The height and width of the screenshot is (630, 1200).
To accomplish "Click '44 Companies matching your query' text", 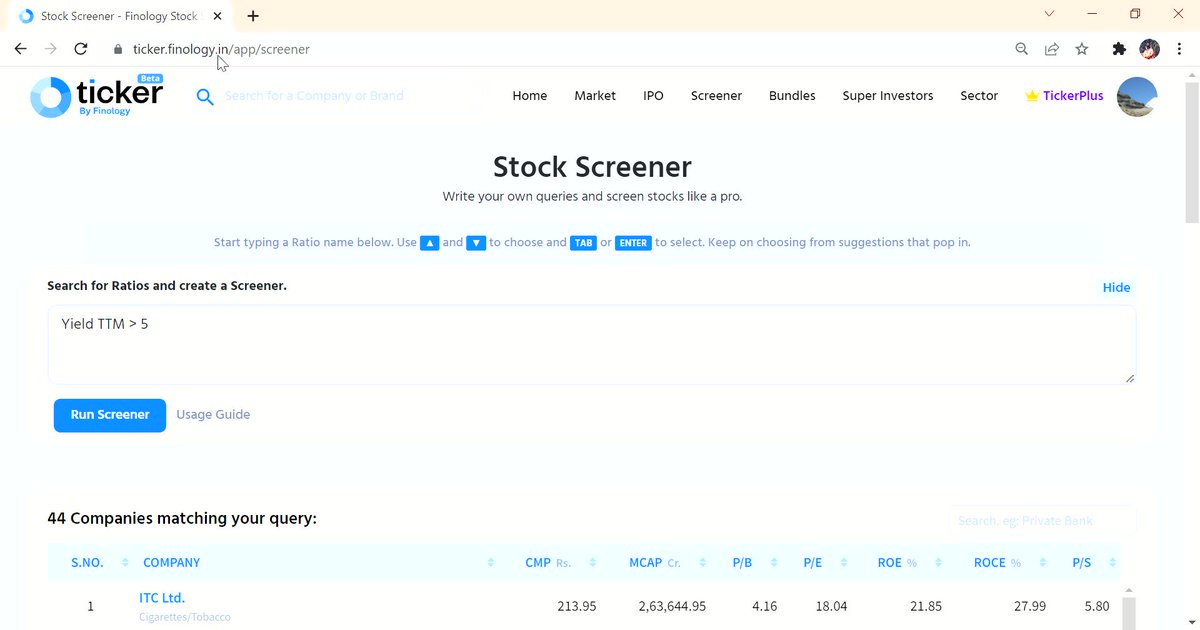I will [x=182, y=519].
